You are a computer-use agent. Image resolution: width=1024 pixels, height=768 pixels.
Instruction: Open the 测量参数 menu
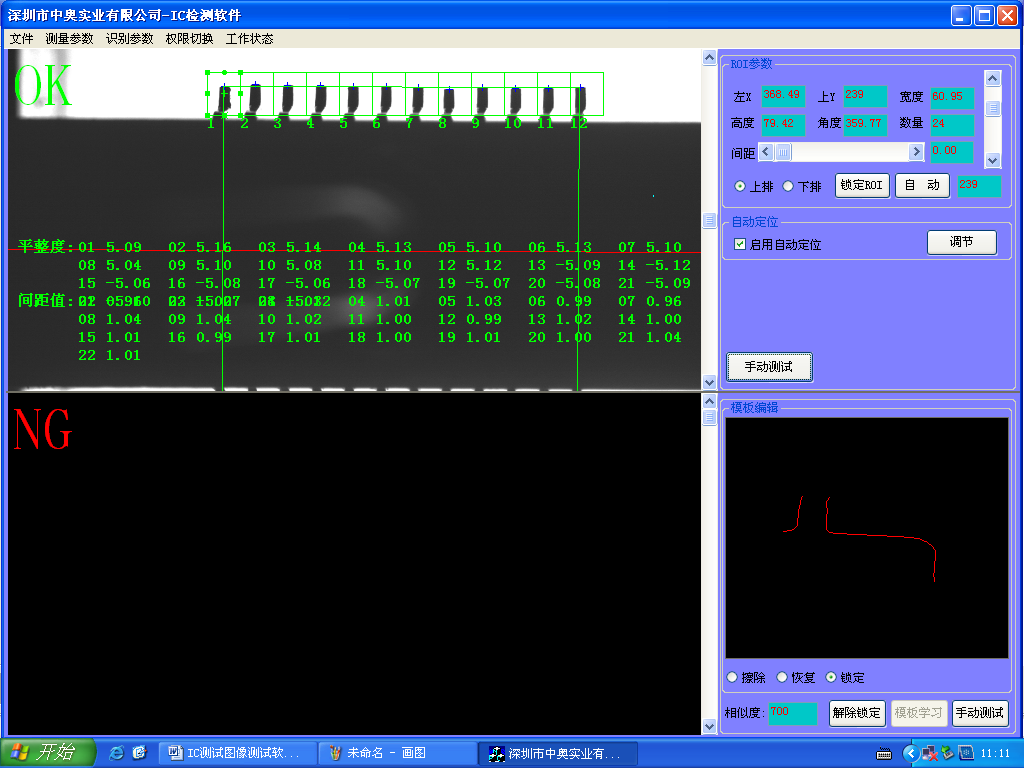pos(70,39)
